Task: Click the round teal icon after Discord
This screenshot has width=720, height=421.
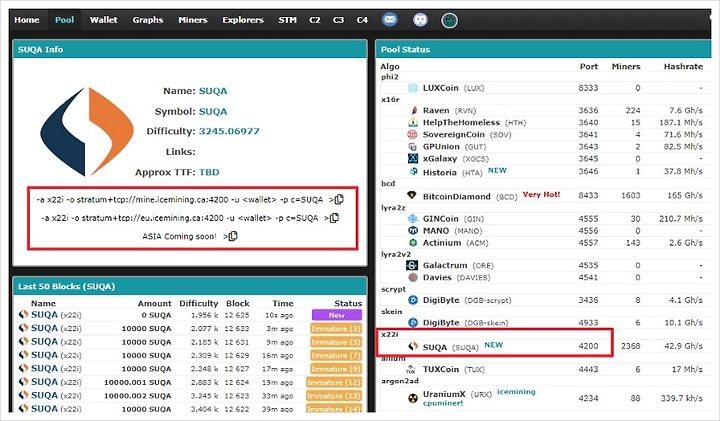Action: (450, 20)
